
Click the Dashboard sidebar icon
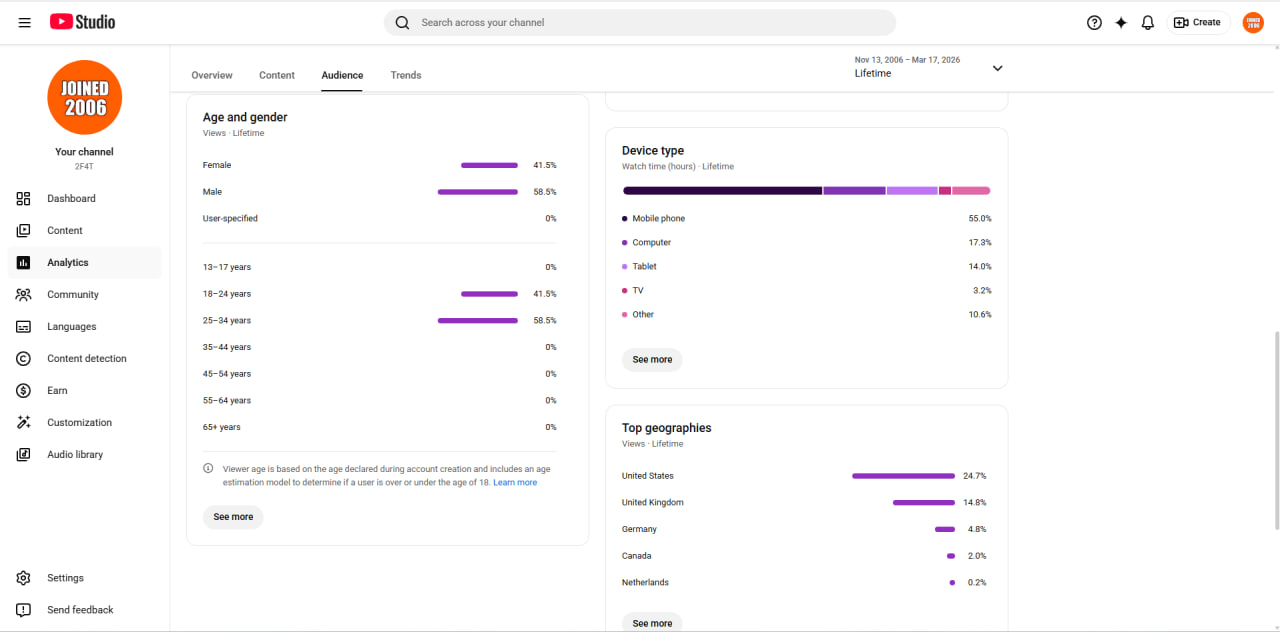24,198
